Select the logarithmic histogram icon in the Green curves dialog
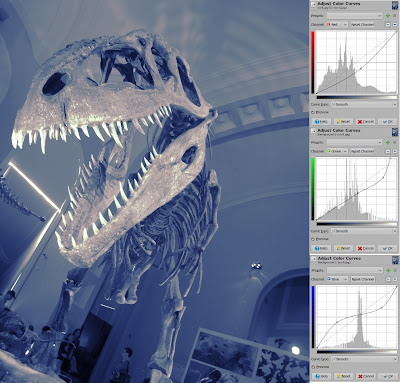Image resolution: width=400 pixels, height=383 pixels. (x=395, y=151)
